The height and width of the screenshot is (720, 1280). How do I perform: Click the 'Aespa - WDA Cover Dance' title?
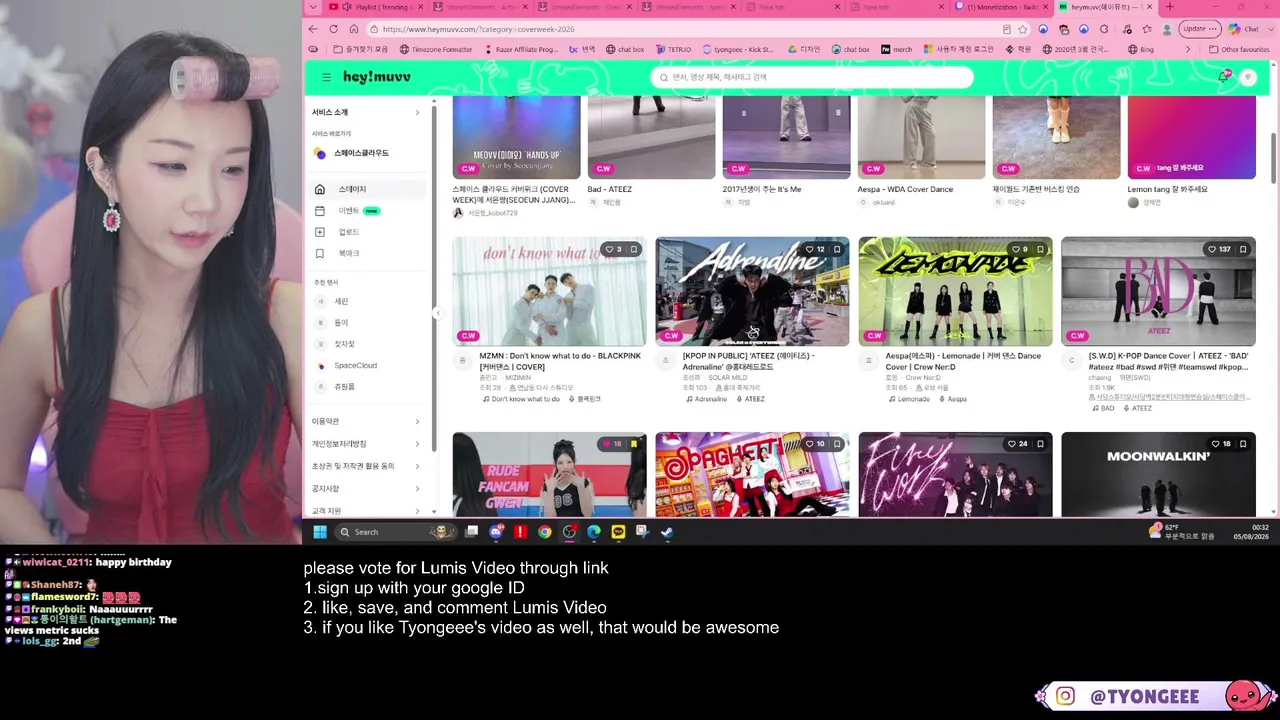(x=905, y=189)
